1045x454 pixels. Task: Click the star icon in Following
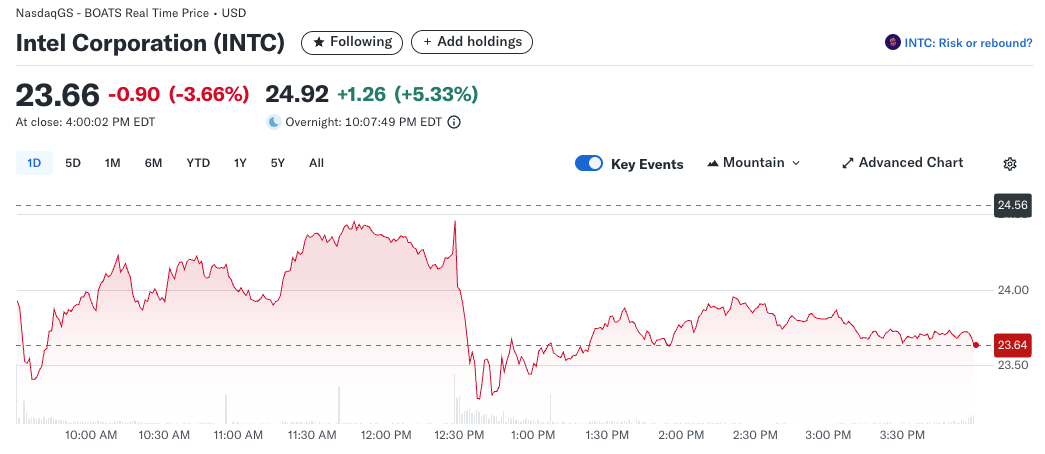pos(319,42)
